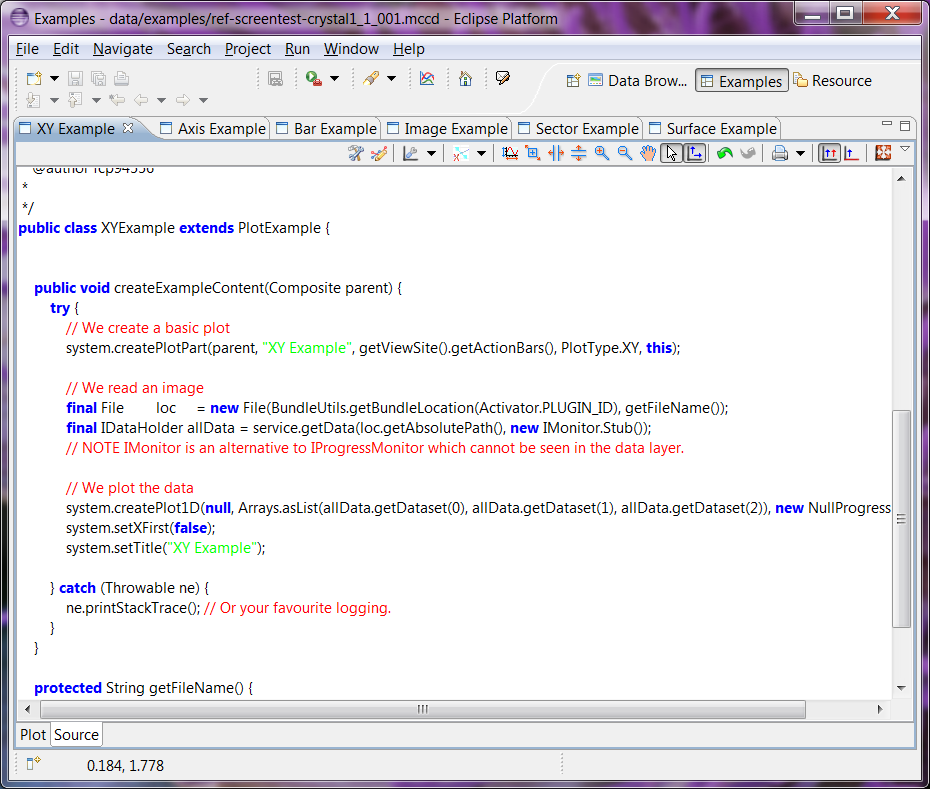The width and height of the screenshot is (930, 789).
Task: Open the print icon dropdown arrow
Action: [x=799, y=154]
